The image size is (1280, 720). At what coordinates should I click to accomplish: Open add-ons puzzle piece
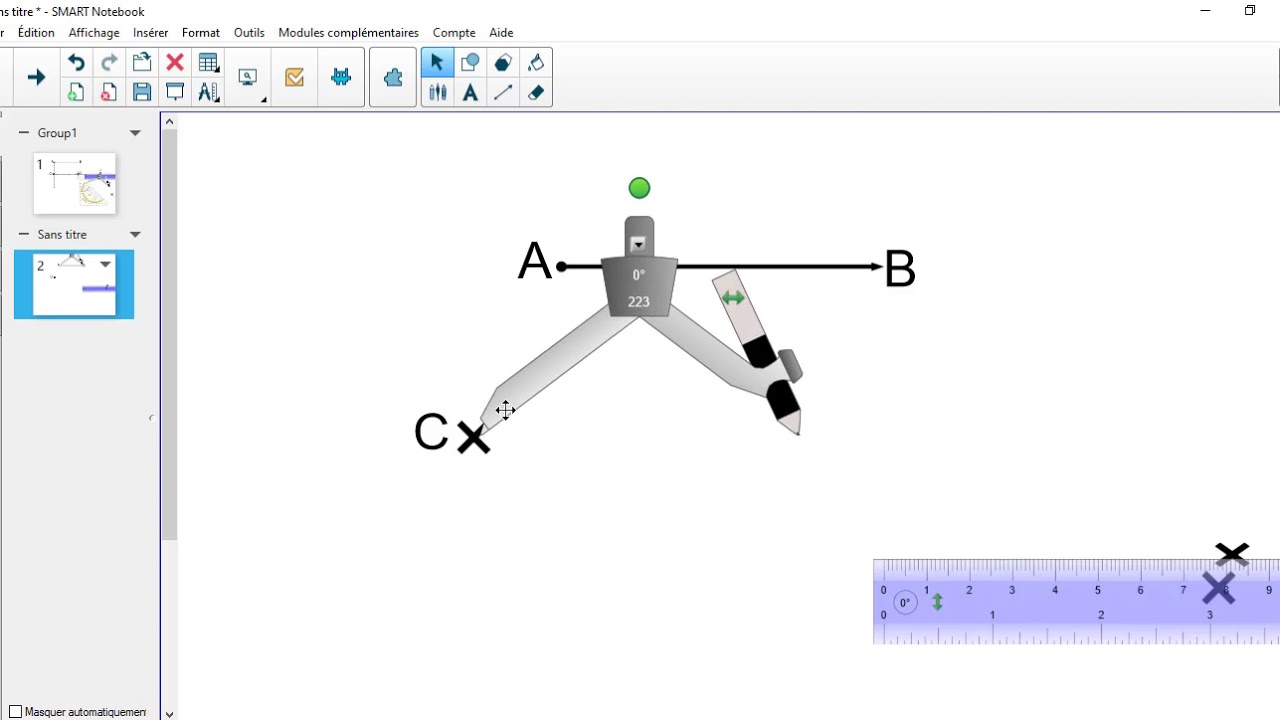click(x=393, y=77)
